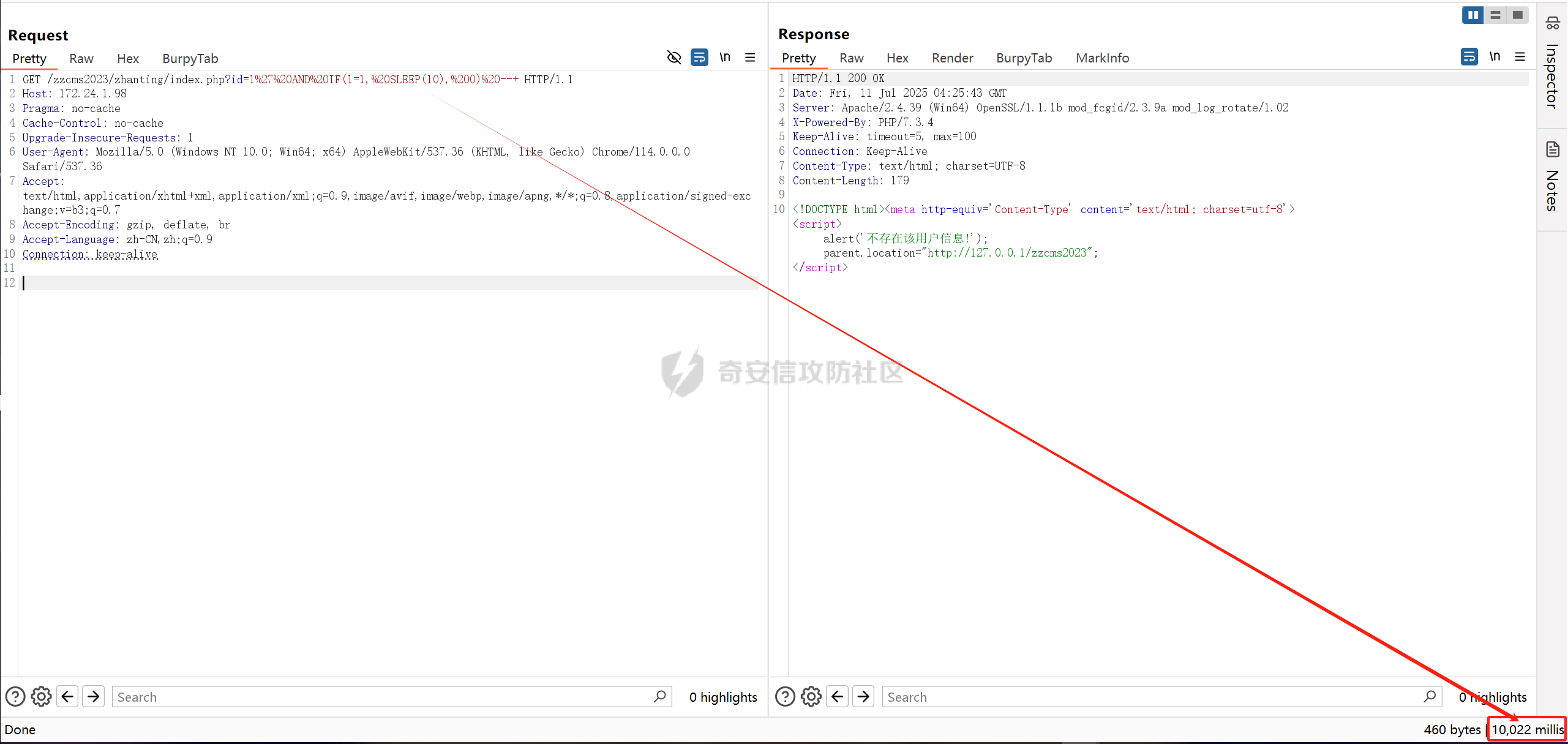This screenshot has height=744, width=1568.
Task: Open search settings gear below Response panel
Action: [x=811, y=697]
